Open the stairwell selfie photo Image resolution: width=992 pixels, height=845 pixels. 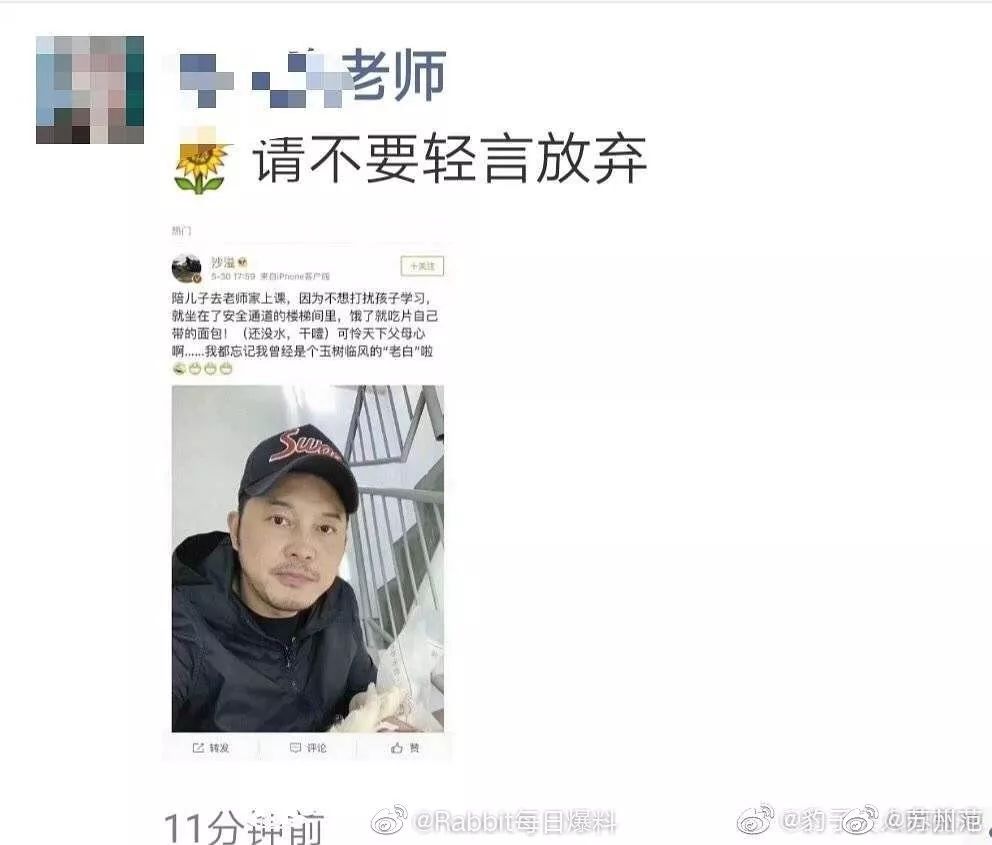307,558
